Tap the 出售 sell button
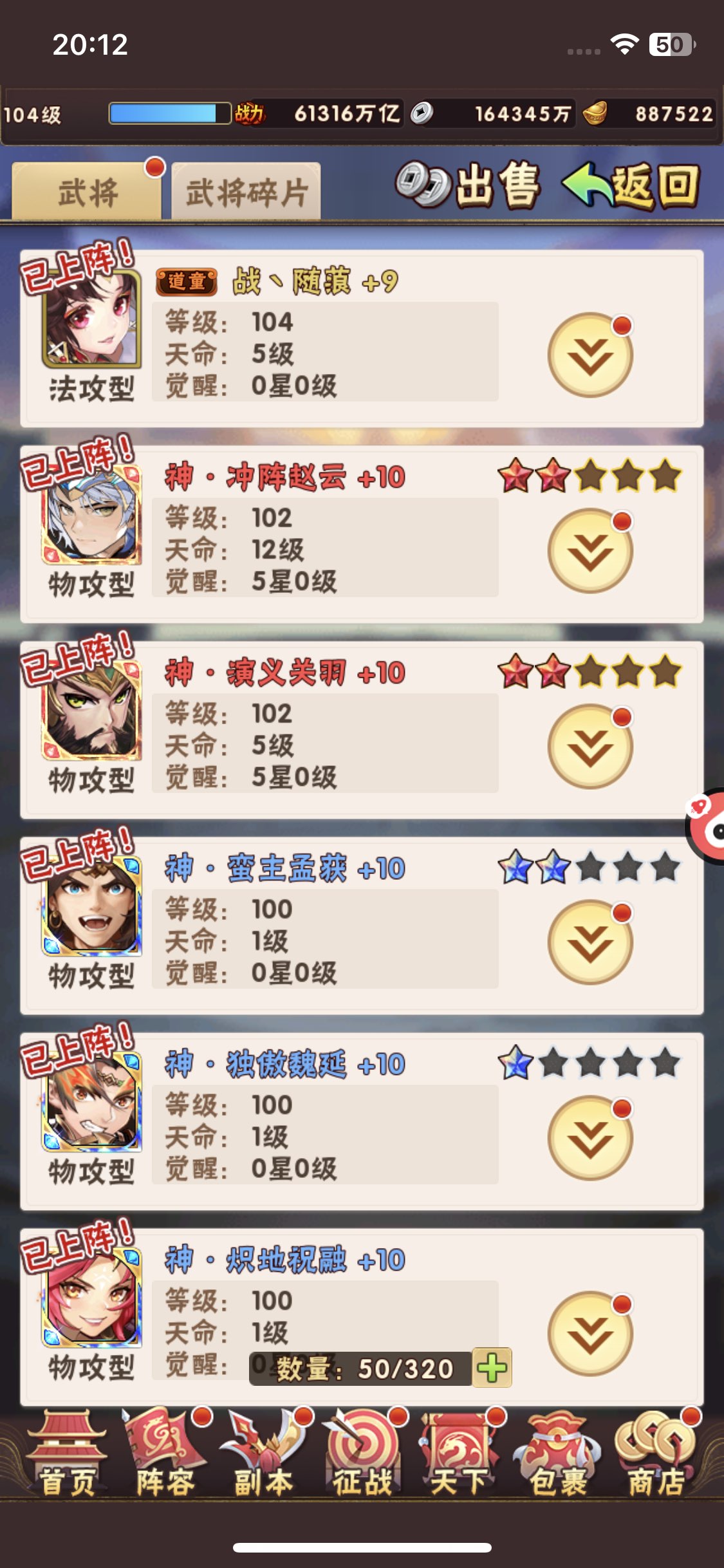This screenshot has width=724, height=1568. click(x=468, y=185)
